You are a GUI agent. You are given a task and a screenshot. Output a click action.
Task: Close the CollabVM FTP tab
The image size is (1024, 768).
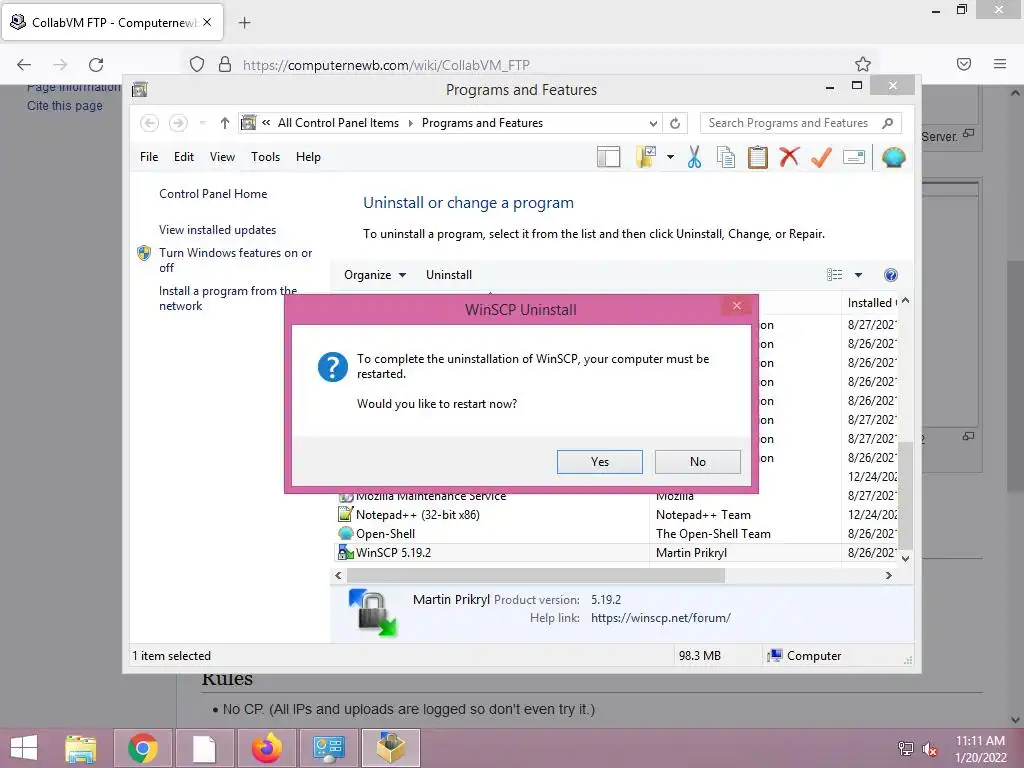(207, 22)
